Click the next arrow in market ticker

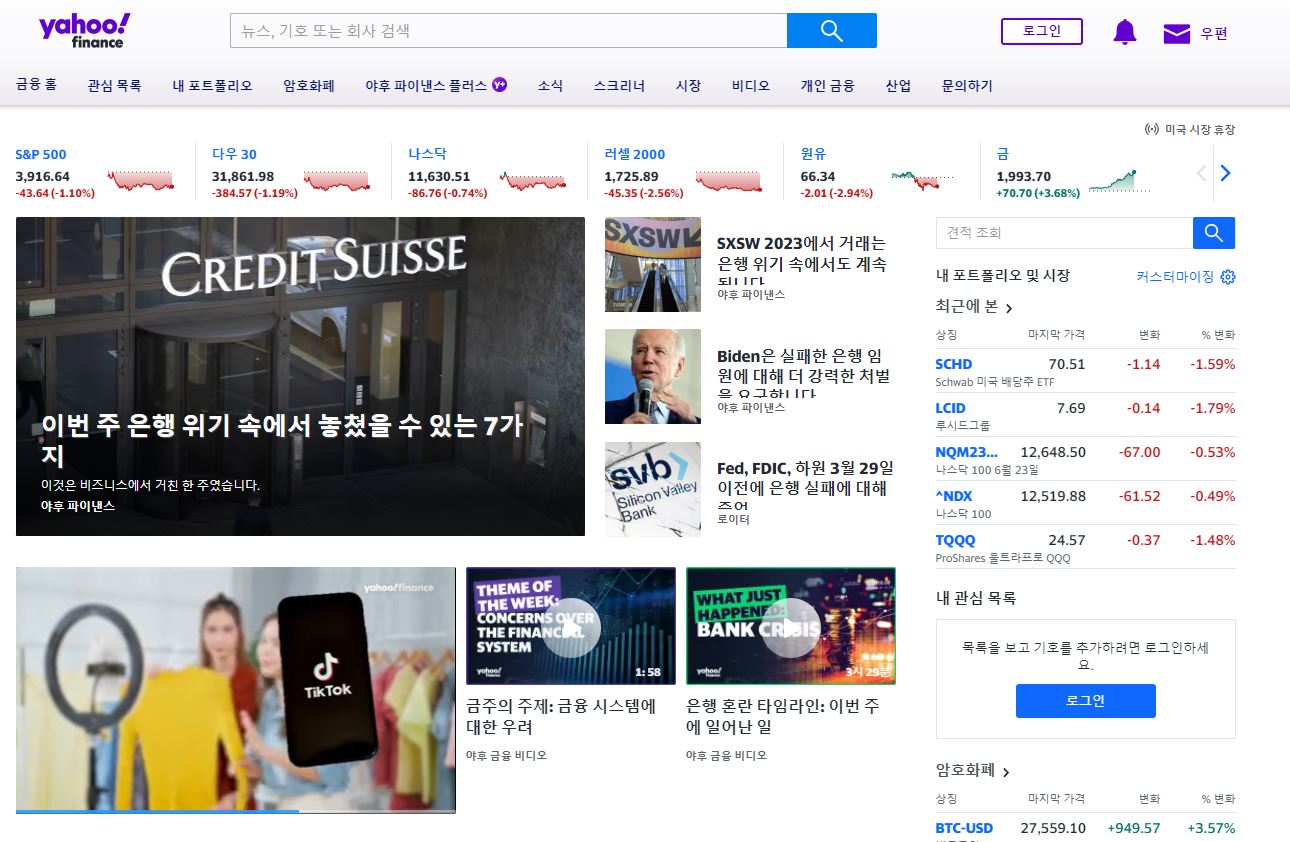coord(1226,173)
